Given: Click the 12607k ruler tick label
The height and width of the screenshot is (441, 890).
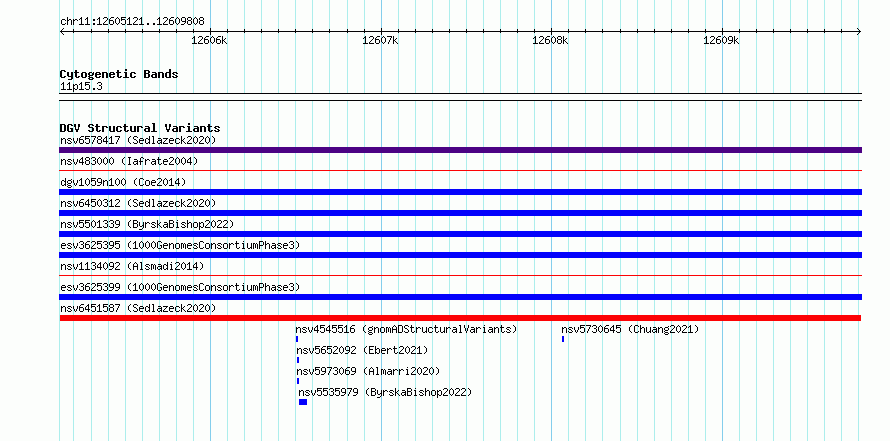Looking at the screenshot, I should [x=380, y=40].
